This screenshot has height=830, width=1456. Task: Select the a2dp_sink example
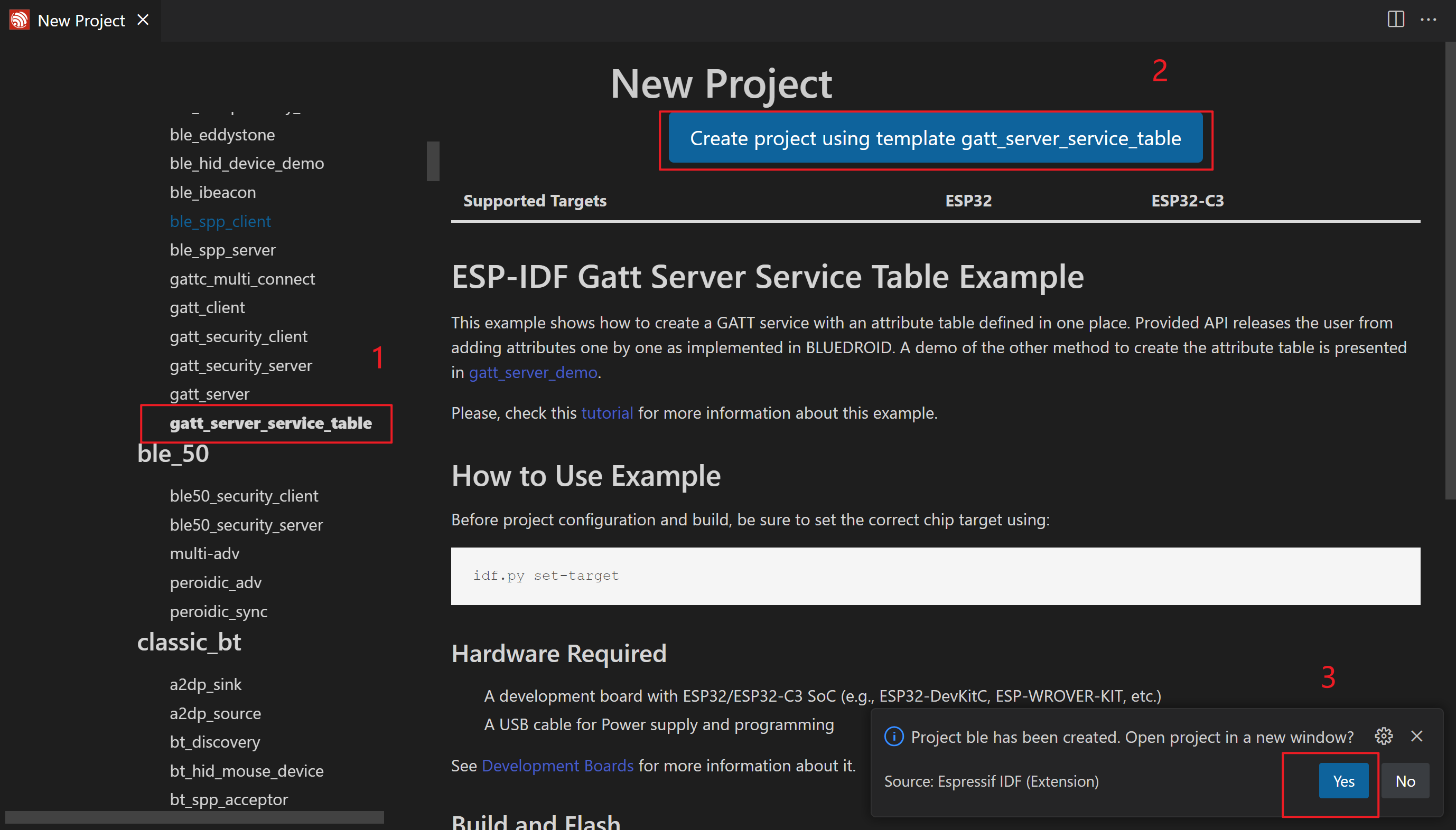coord(206,685)
